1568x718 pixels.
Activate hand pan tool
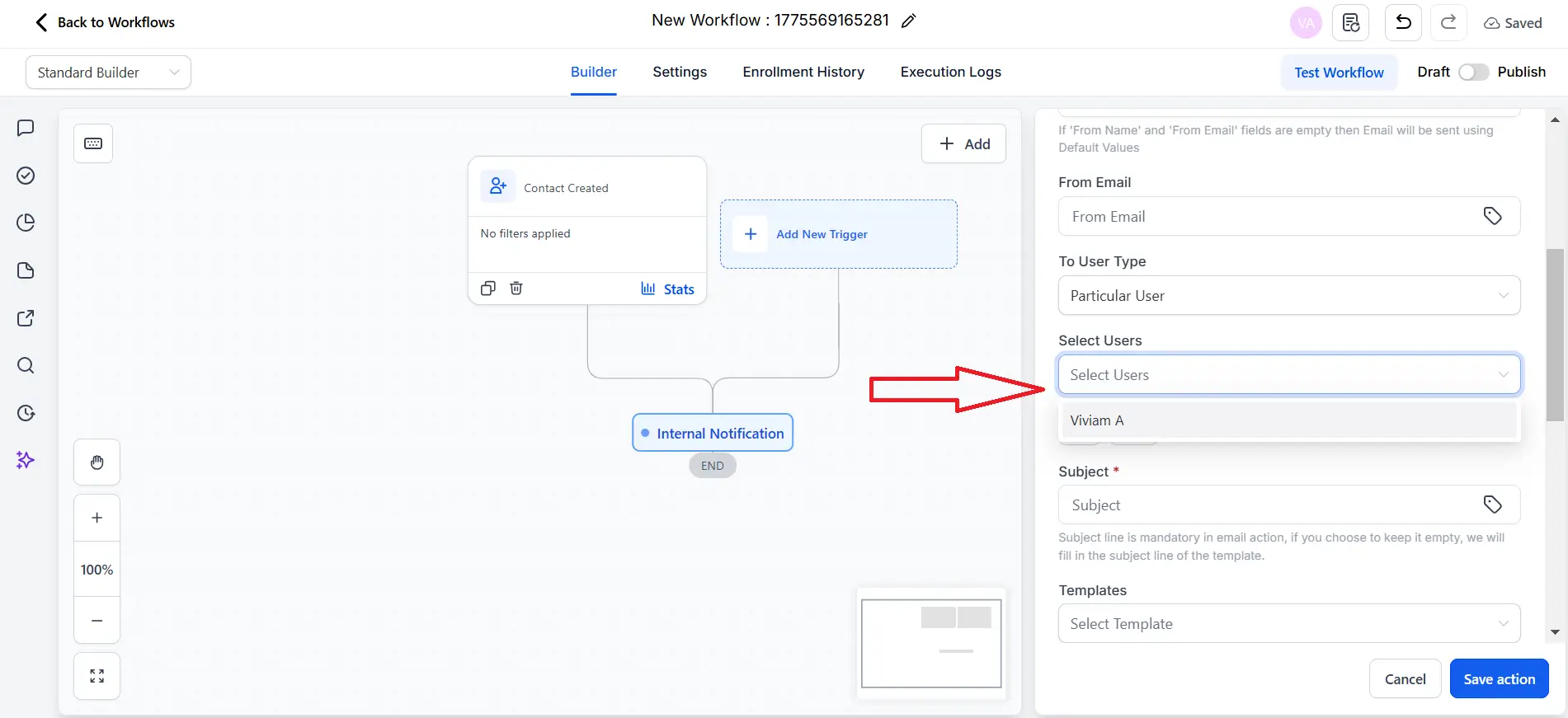click(97, 462)
